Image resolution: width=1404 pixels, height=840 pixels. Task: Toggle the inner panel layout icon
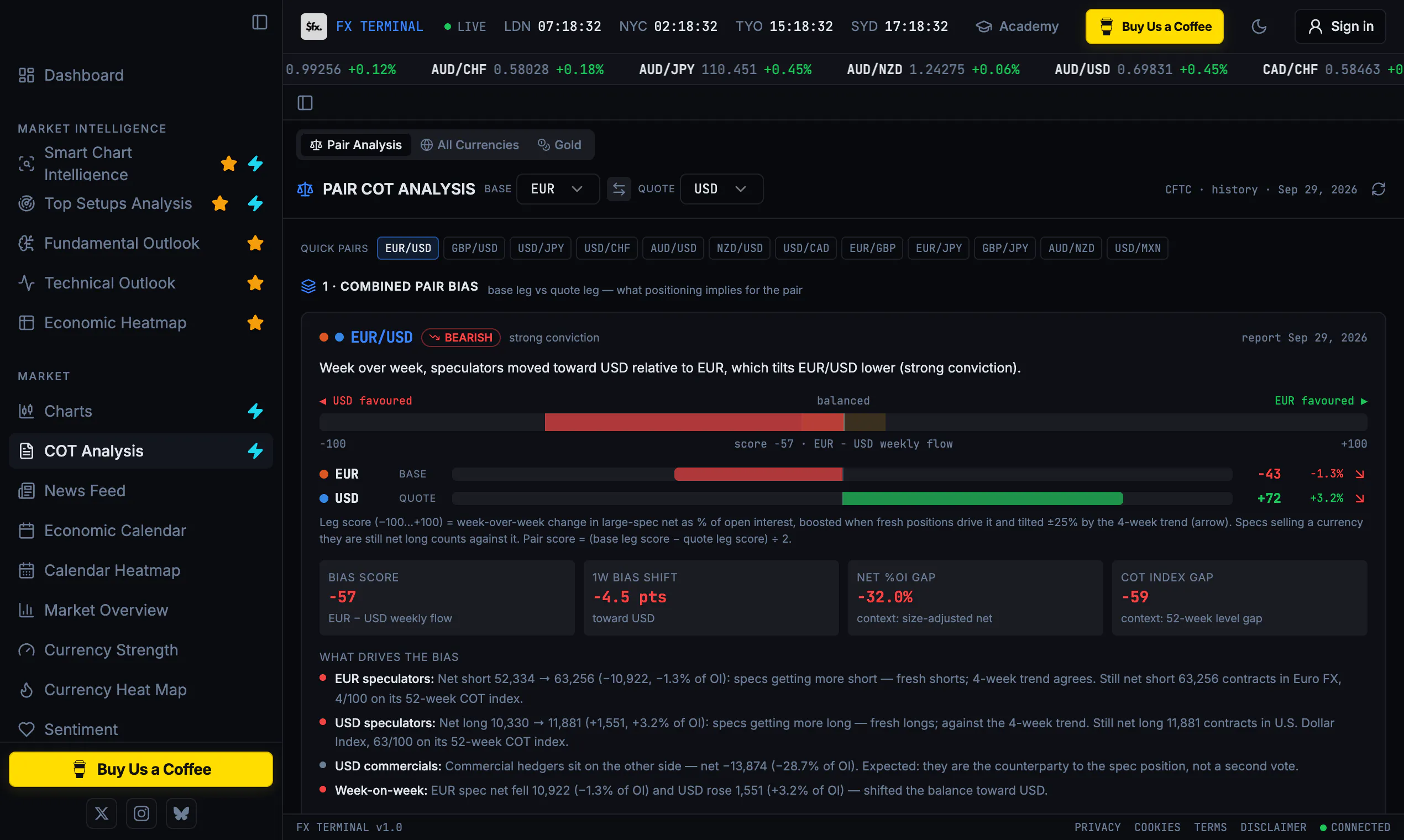tap(305, 102)
